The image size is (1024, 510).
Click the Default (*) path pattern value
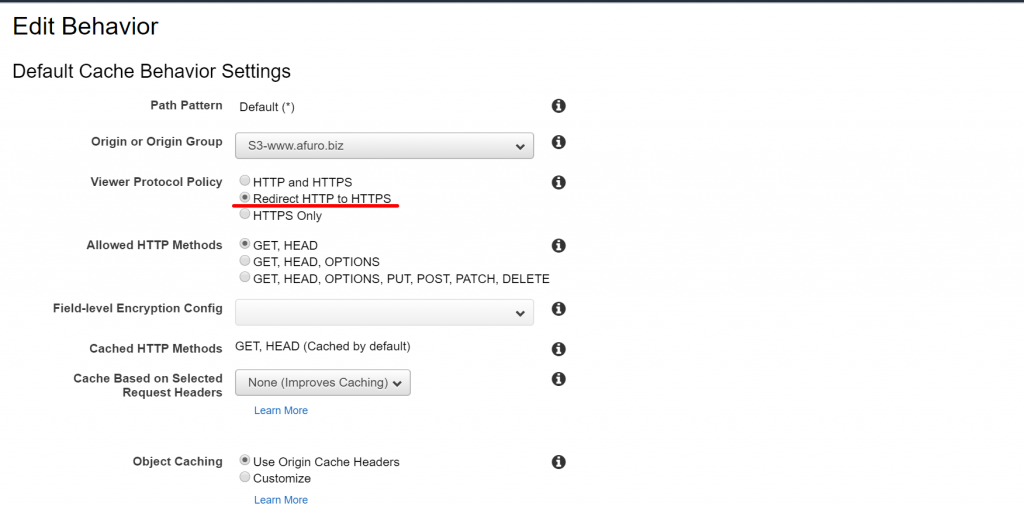[267, 107]
